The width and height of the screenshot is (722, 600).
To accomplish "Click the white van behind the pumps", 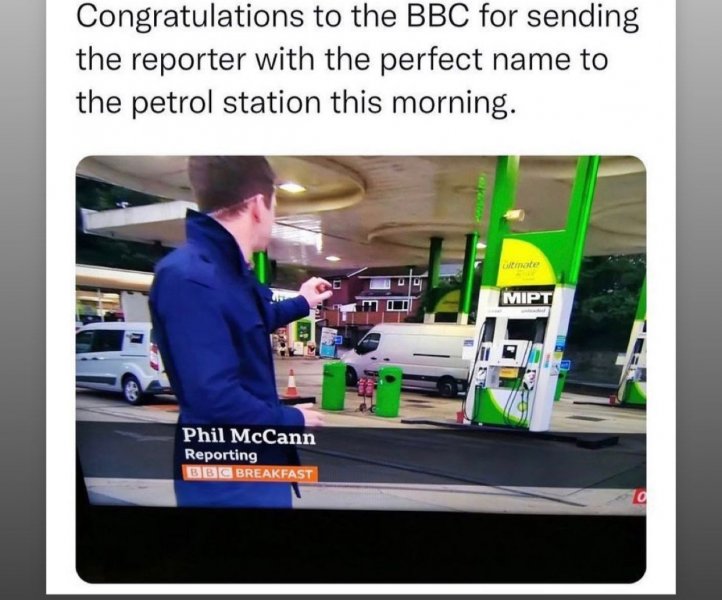I will [x=410, y=357].
